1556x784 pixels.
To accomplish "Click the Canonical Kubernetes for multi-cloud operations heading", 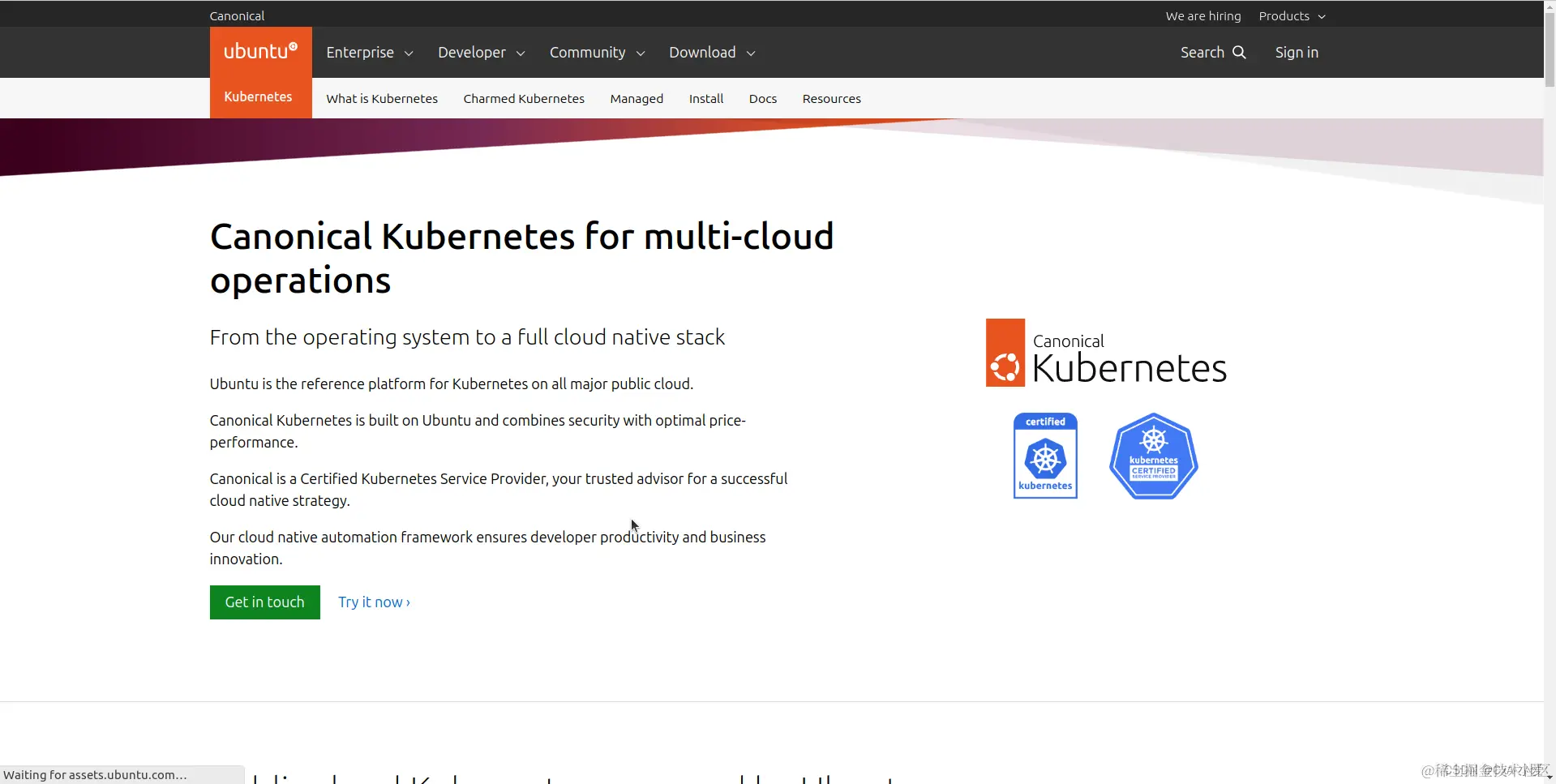I will [521, 258].
